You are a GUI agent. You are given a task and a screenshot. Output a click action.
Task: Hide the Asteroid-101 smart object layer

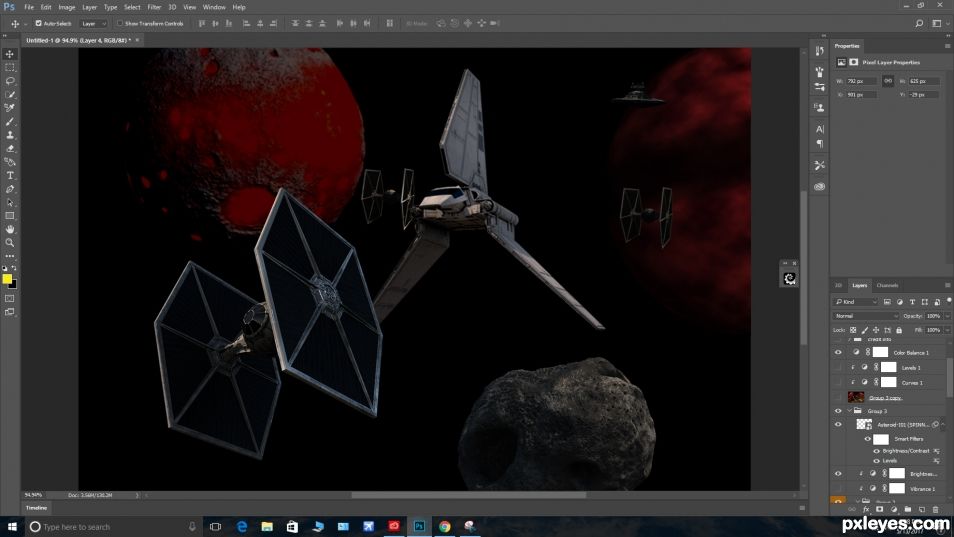(838, 424)
